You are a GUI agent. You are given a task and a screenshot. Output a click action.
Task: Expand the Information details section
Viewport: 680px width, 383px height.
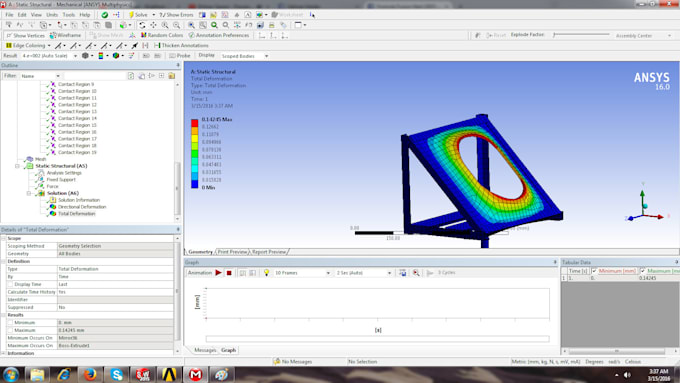click(3, 354)
